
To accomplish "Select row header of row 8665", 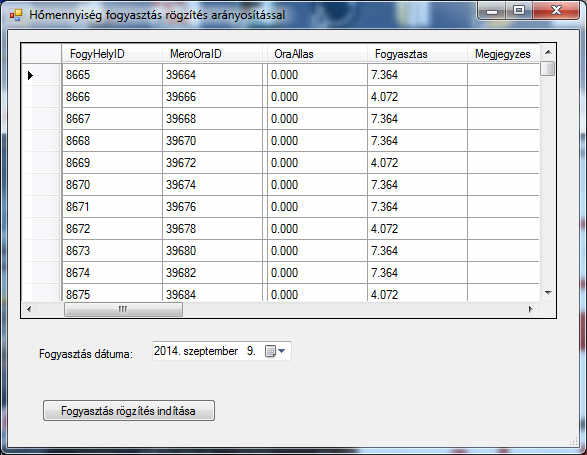I will click(42, 75).
